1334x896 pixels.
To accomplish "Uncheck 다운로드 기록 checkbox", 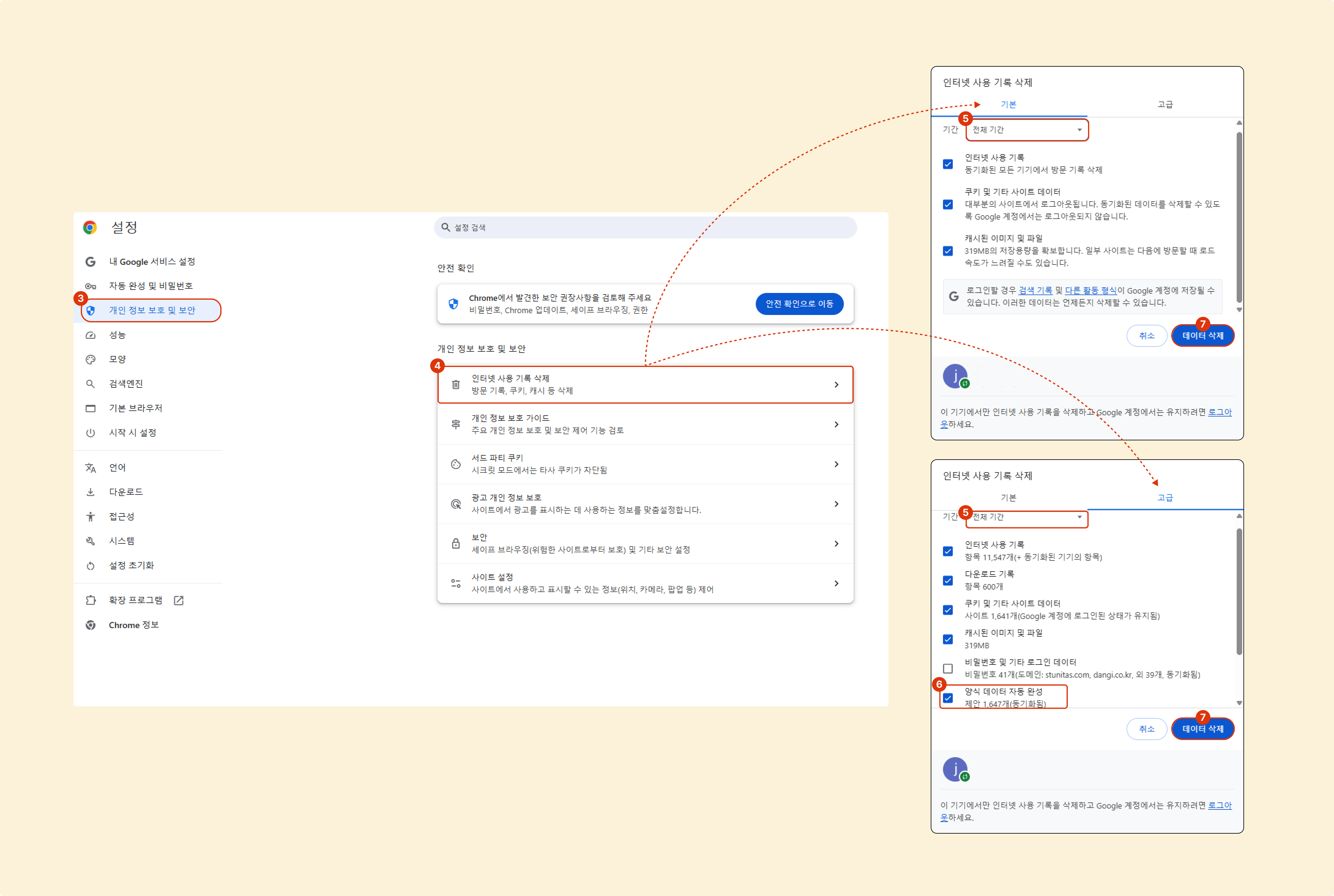I will pyautogui.click(x=948, y=581).
